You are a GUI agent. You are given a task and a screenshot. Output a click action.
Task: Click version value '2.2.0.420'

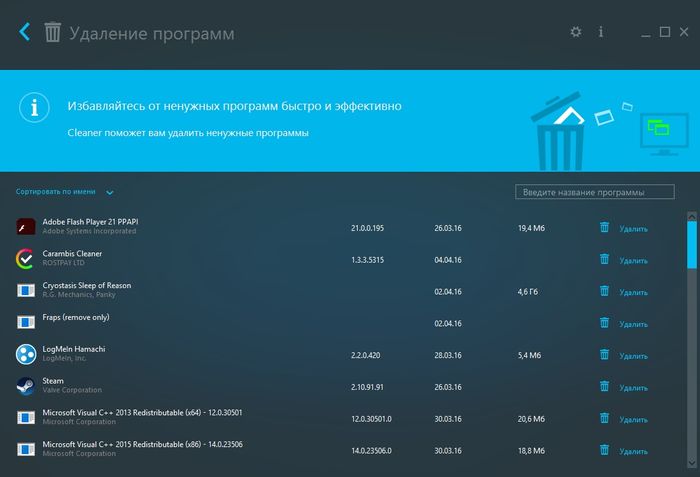pos(366,355)
